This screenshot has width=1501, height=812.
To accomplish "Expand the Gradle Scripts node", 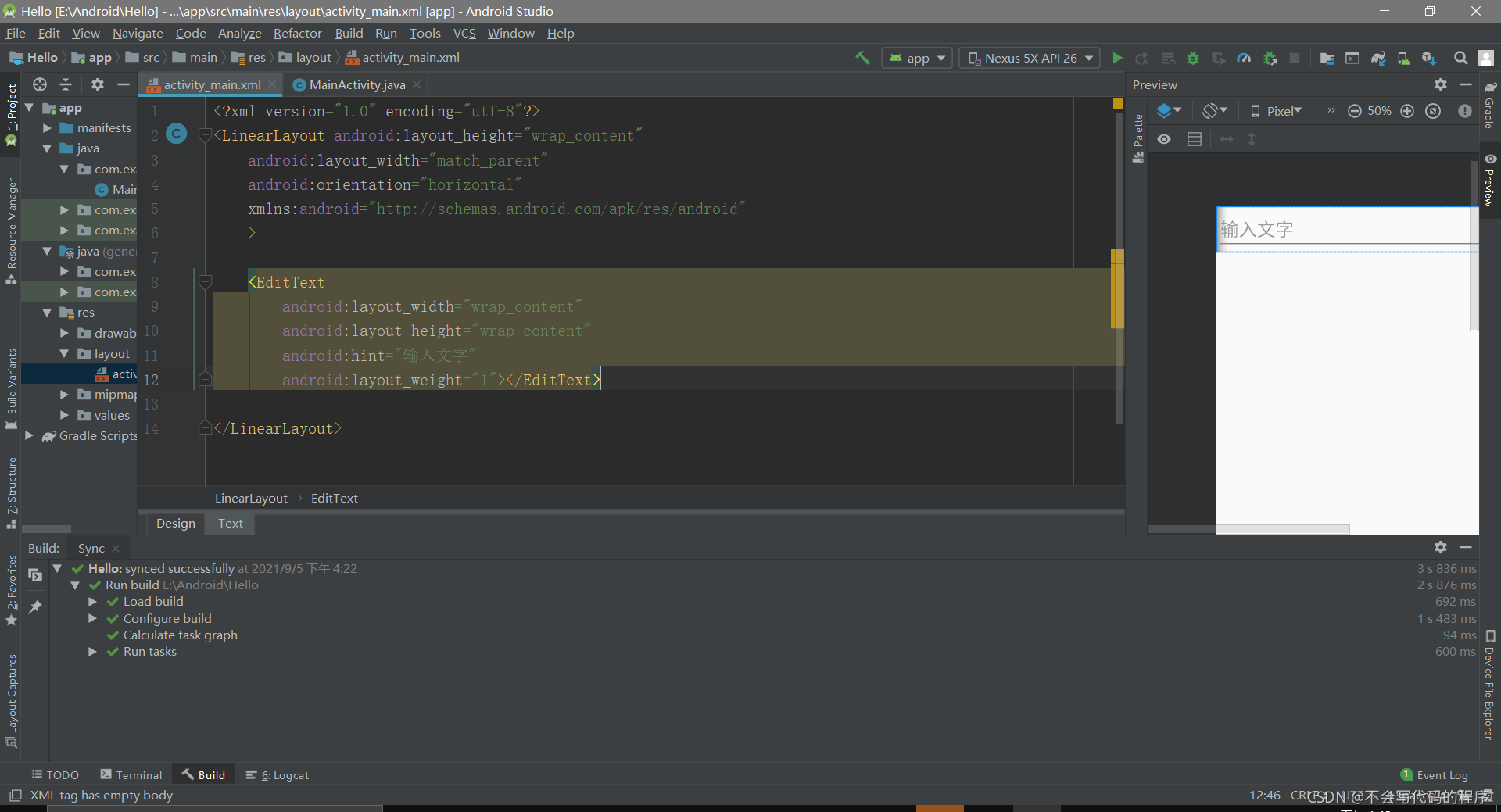I will click(x=30, y=435).
